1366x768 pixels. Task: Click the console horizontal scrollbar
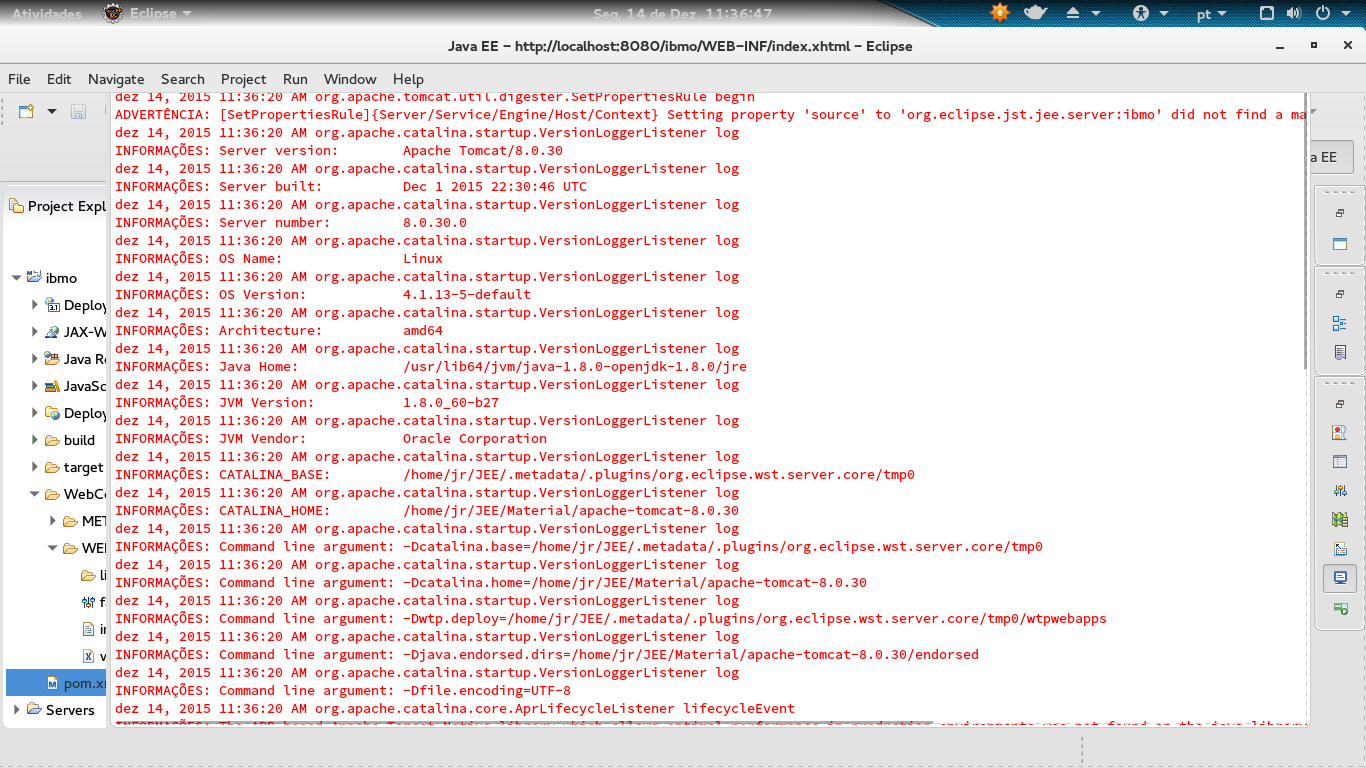523,722
